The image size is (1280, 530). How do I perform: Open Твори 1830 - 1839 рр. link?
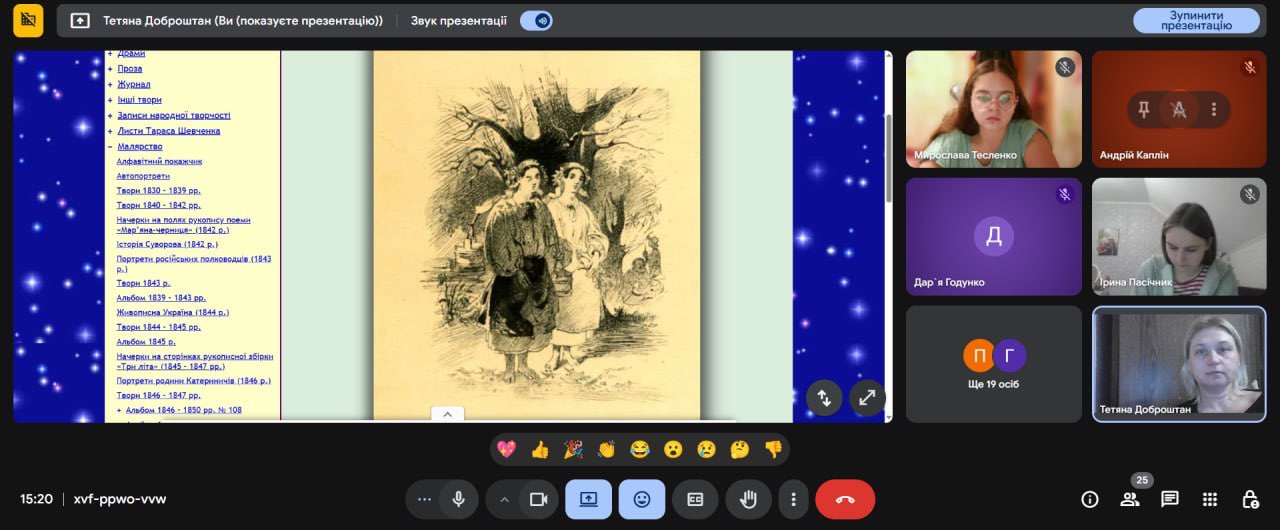point(159,190)
